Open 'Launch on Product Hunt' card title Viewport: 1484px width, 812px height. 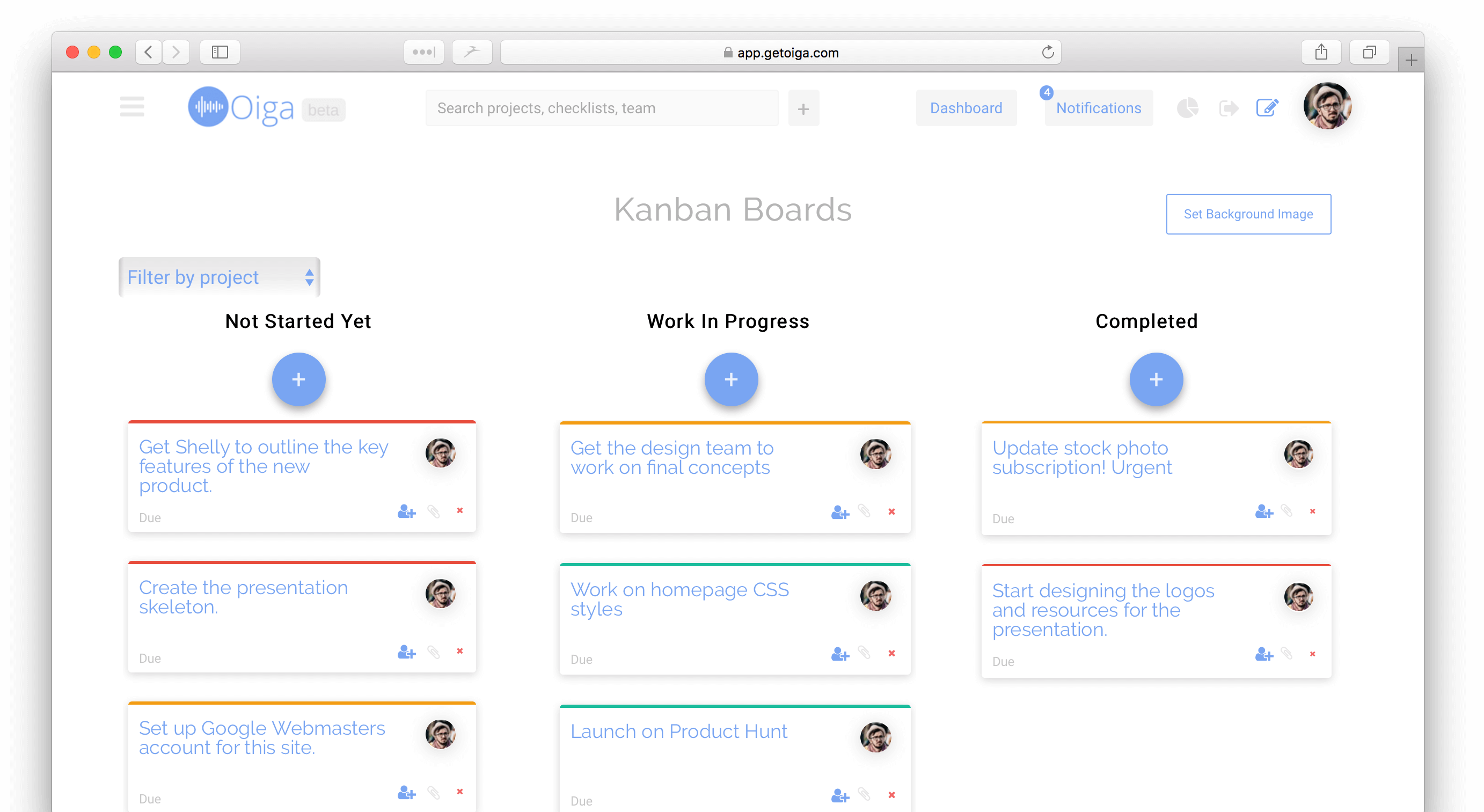tap(678, 731)
